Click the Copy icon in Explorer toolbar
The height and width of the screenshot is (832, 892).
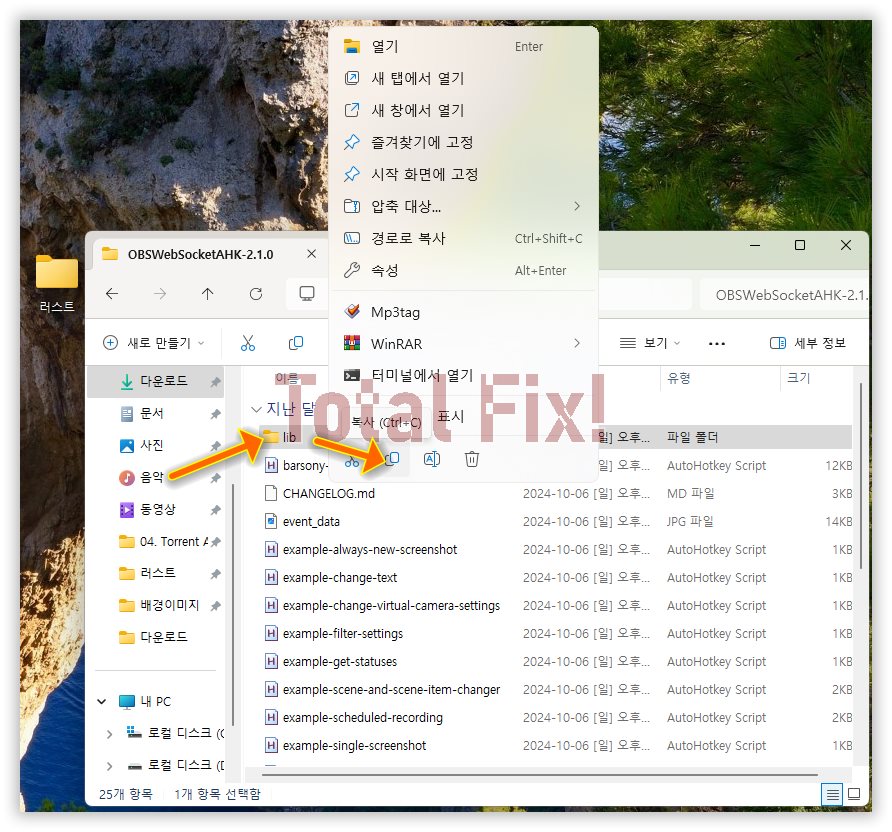pos(296,343)
